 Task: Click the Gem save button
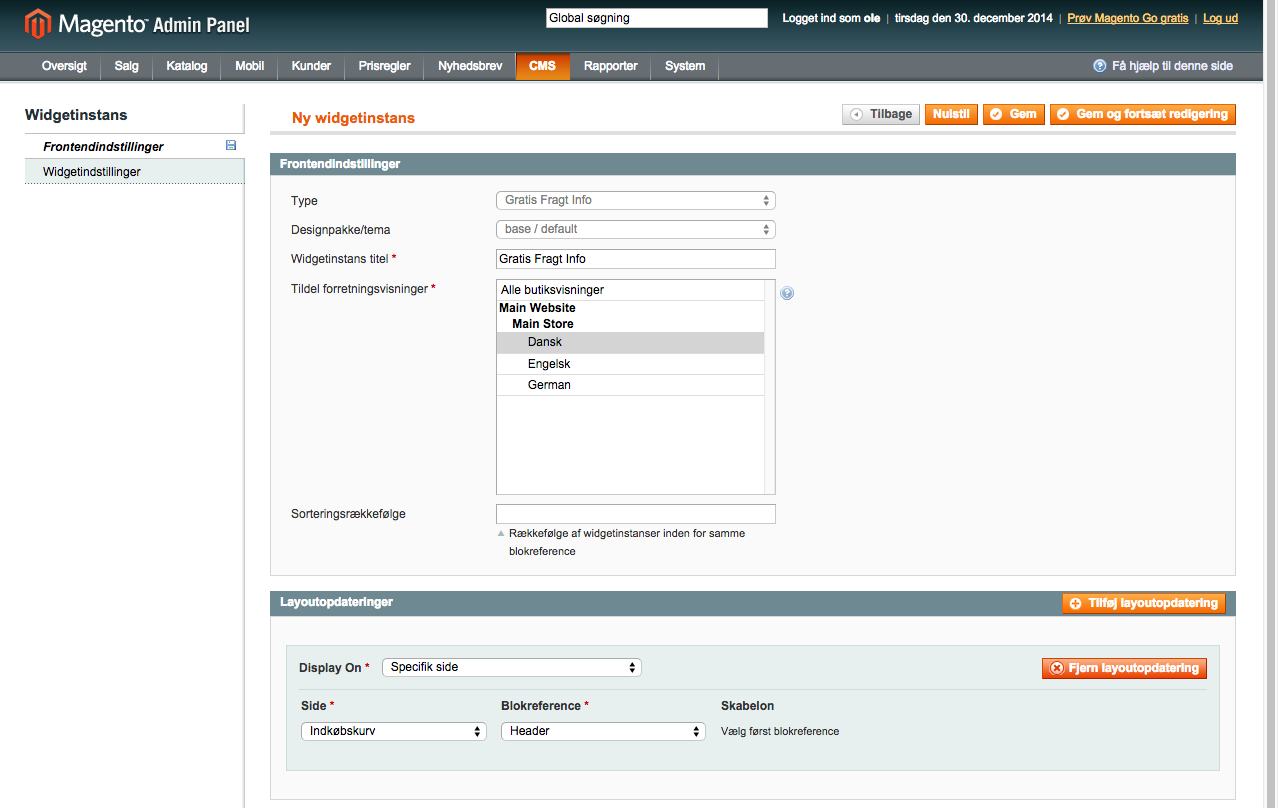[1013, 114]
